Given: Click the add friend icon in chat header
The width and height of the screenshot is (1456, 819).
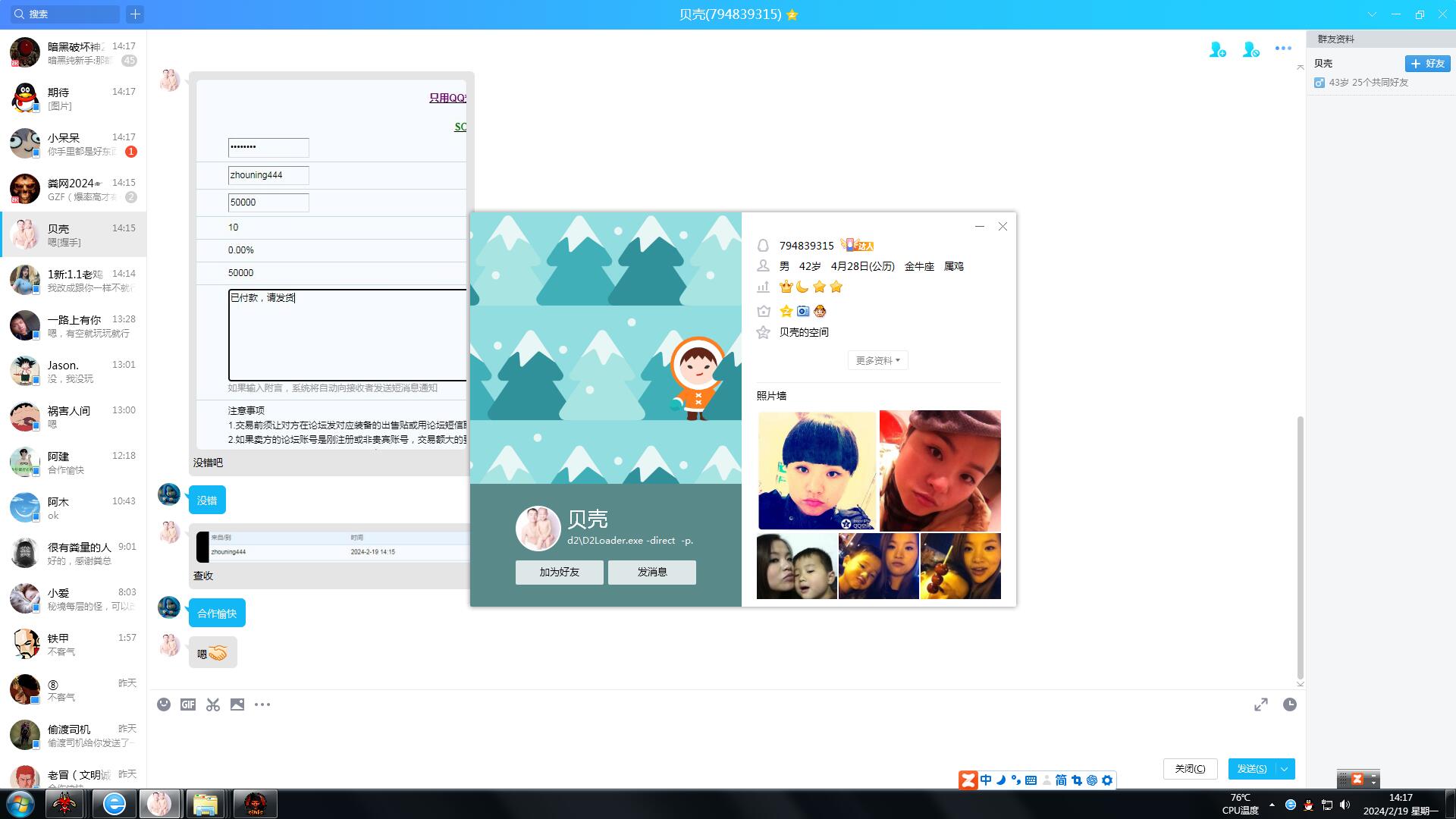Looking at the screenshot, I should 1217,49.
